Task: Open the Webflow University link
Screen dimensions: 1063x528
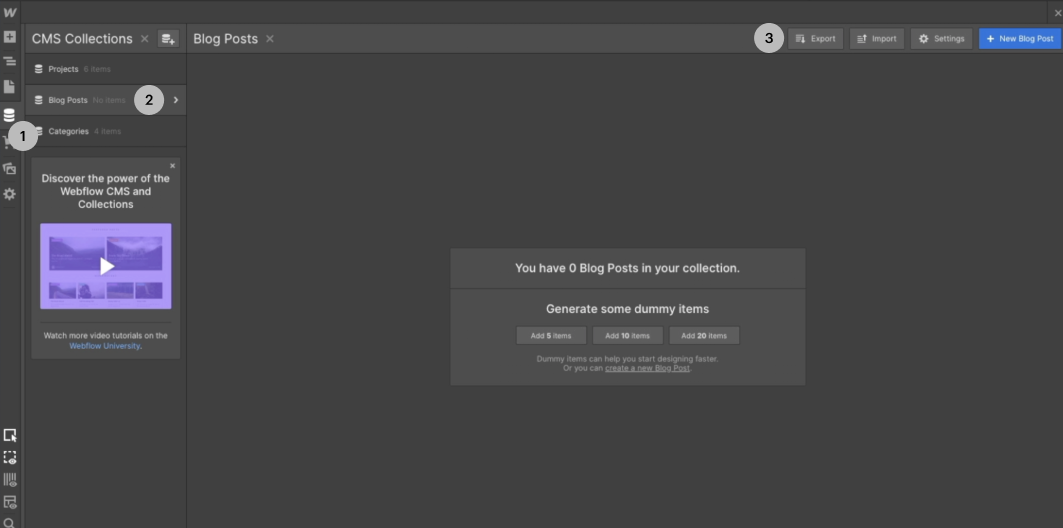Action: click(104, 346)
